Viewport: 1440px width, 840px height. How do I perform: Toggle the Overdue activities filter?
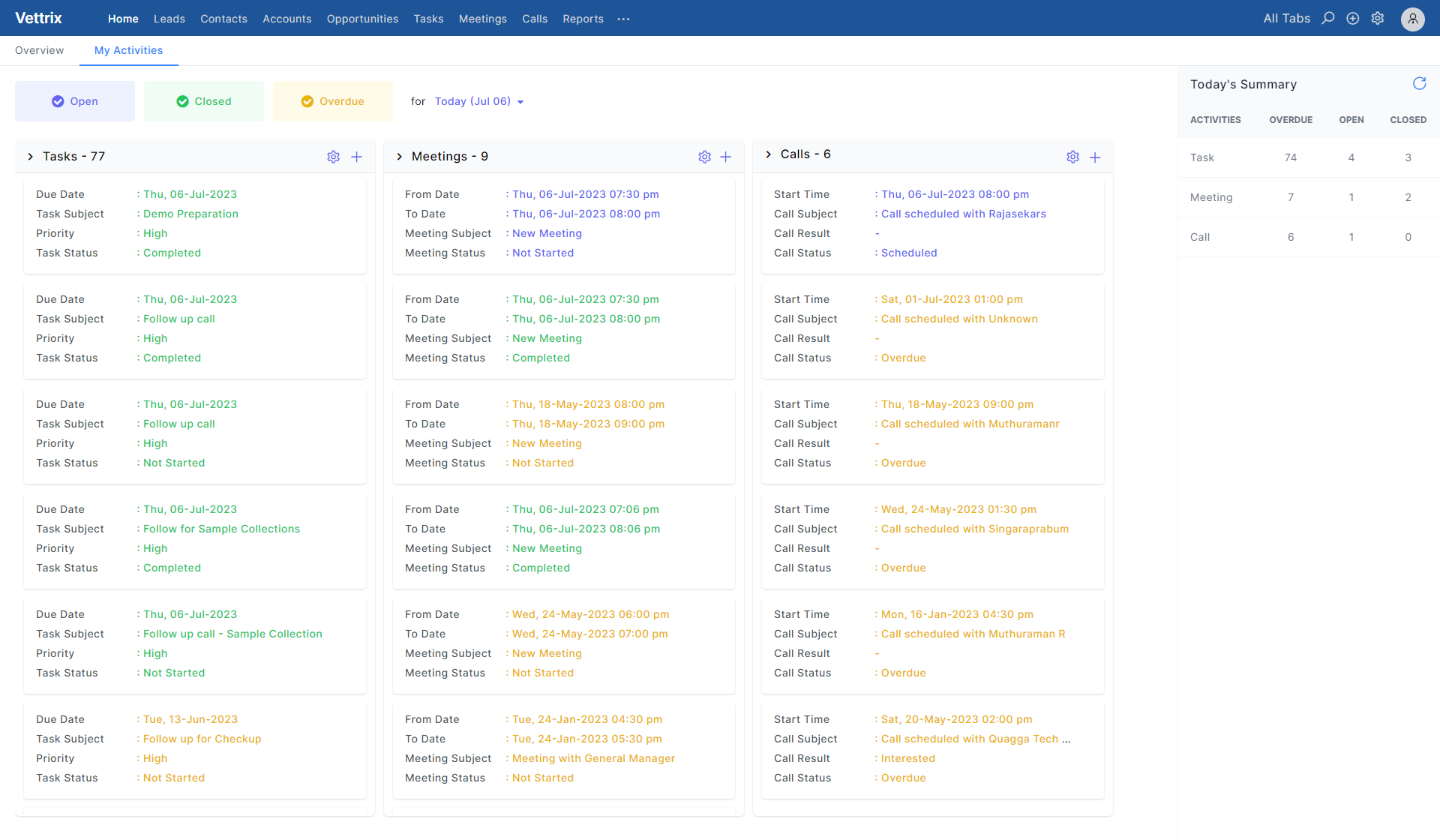333,101
